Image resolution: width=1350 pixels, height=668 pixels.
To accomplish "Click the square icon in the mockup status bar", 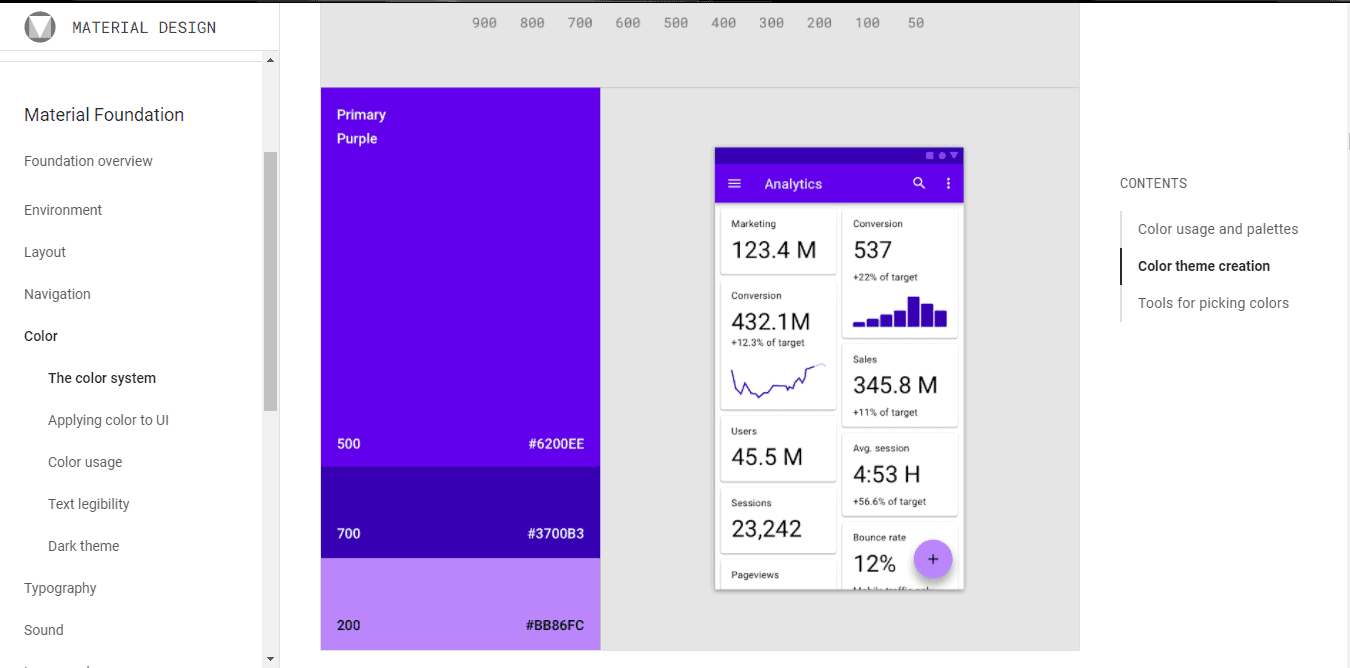I will pos(929,155).
